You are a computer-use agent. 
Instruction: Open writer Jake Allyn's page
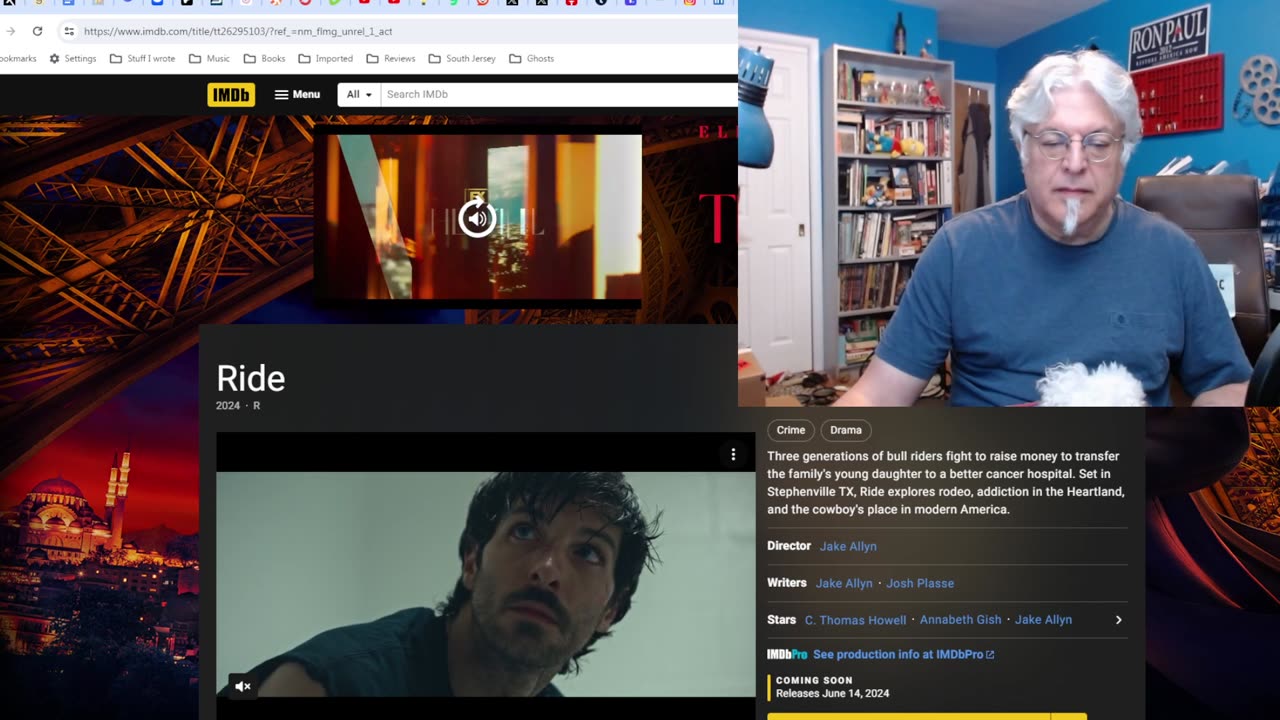(x=844, y=583)
